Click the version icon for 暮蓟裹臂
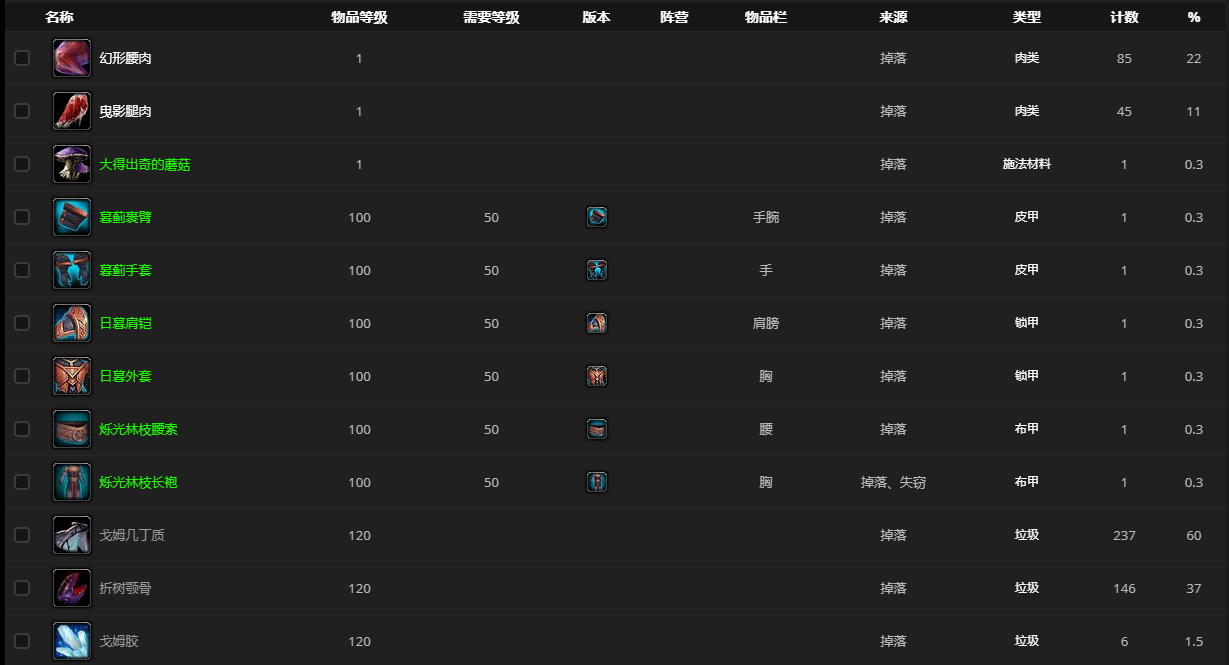The image size is (1229, 665). point(596,217)
